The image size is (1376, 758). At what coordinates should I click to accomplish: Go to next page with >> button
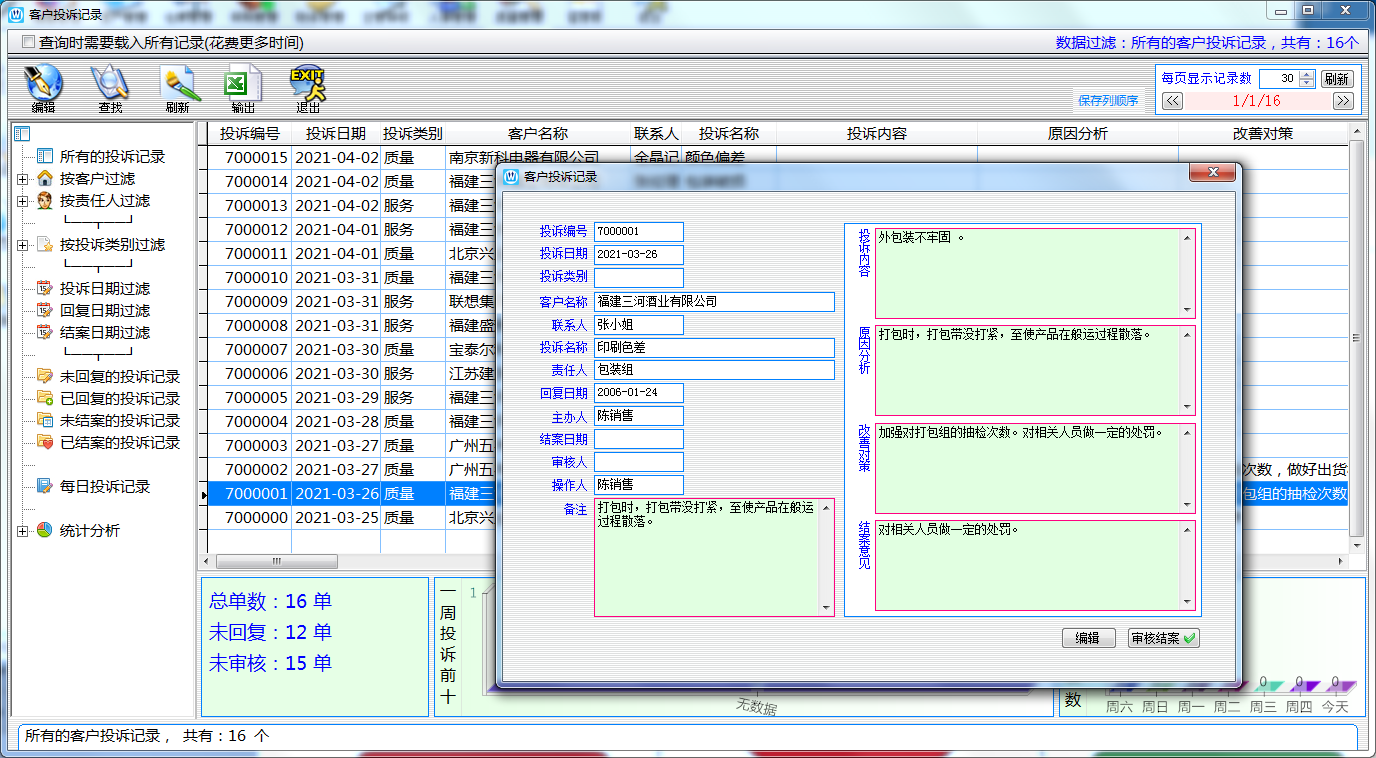point(1343,100)
